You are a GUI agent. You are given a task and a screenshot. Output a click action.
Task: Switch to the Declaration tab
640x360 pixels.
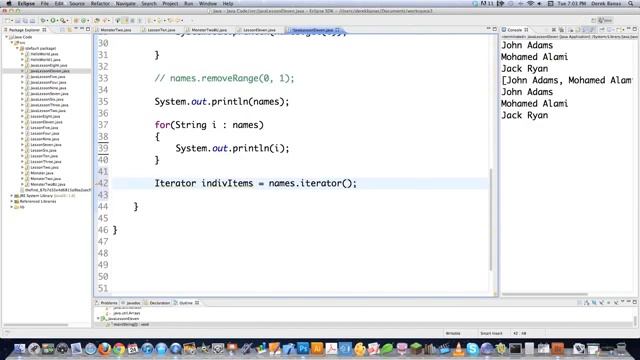pyautogui.click(x=159, y=303)
